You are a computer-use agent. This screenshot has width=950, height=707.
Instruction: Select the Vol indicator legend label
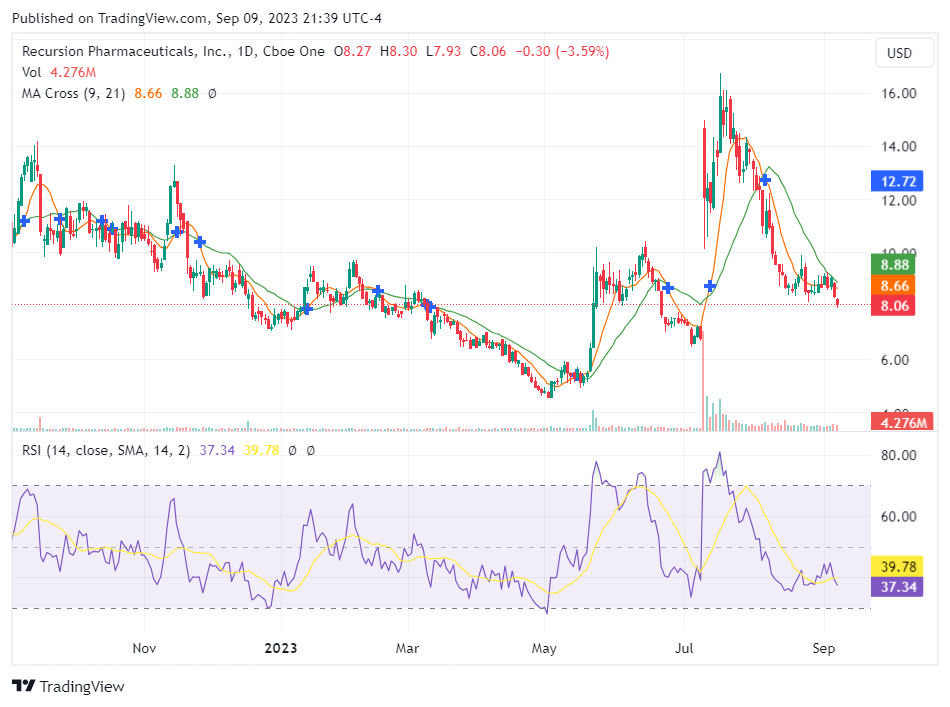pos(32,73)
